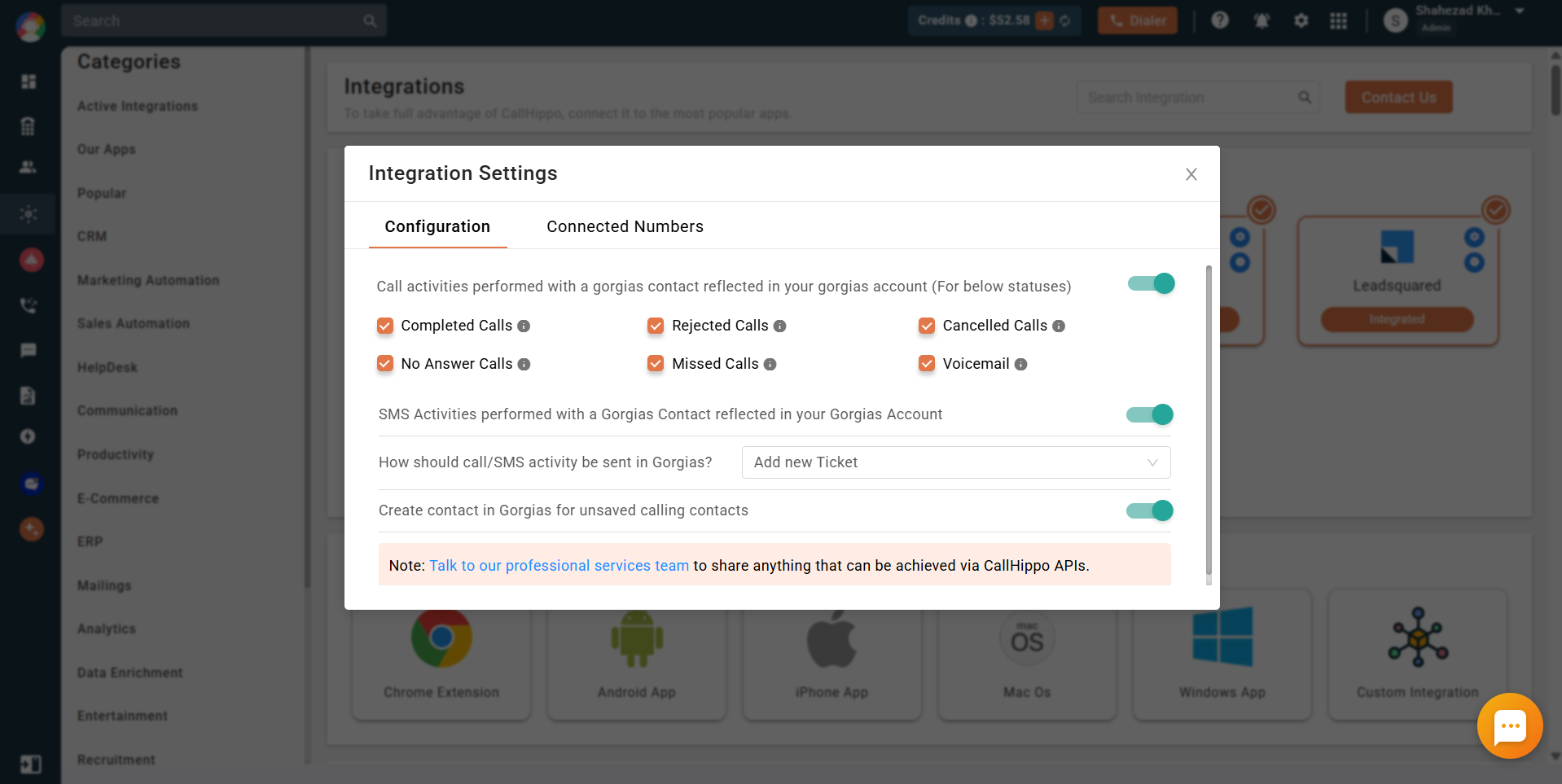Select the HelpDesk category
Screen dimensions: 1562x784
point(107,367)
